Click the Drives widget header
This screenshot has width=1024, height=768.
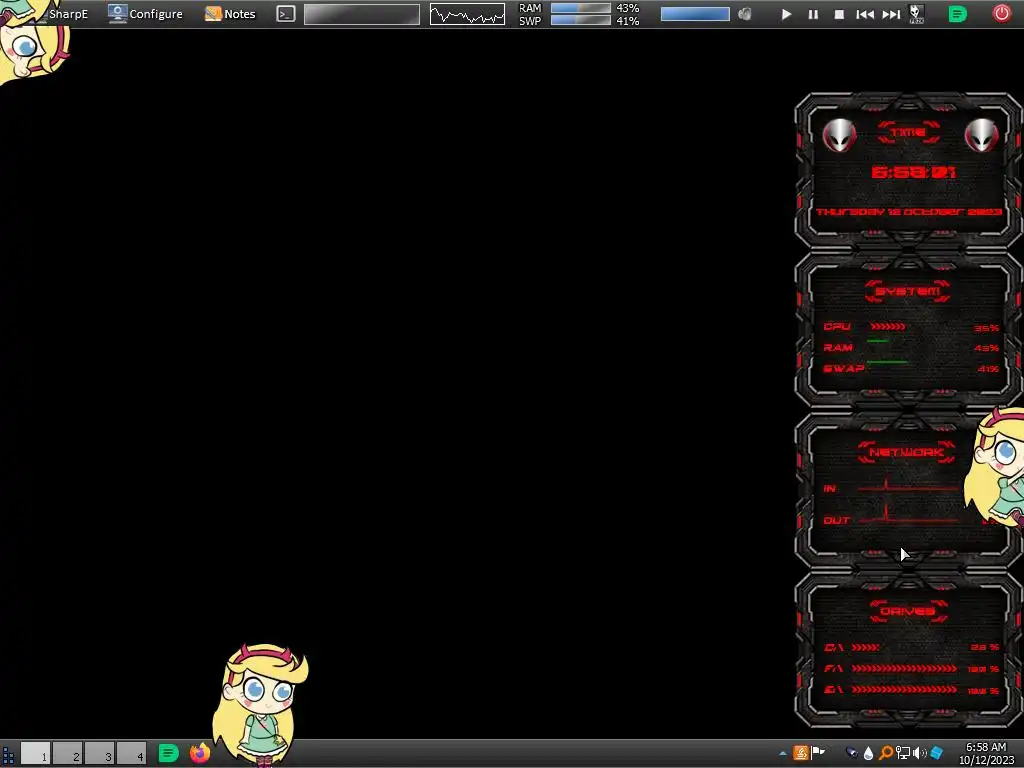[908, 611]
